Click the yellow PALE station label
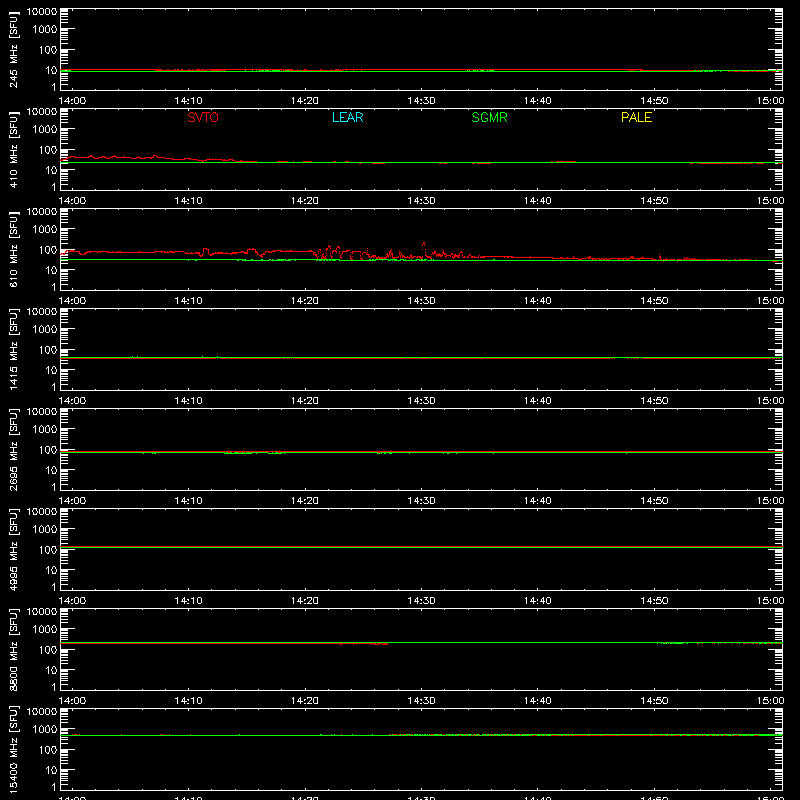Screen dimensions: 800x800 coord(636,117)
